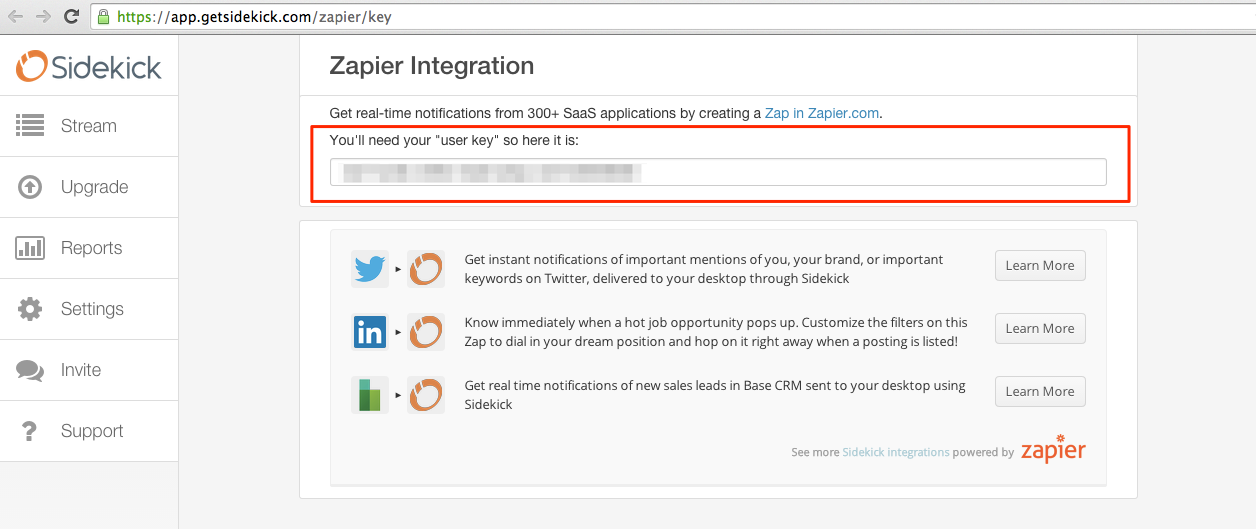Select the Upgrade arrow icon
Screen dimensions: 1256x529
click(x=30, y=187)
